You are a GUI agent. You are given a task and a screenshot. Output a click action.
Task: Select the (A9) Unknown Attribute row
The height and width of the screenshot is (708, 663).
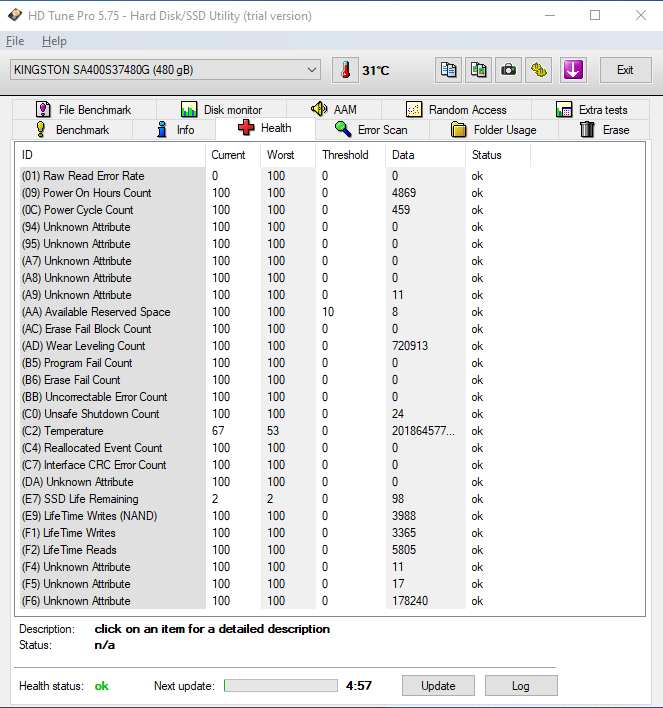[275, 295]
